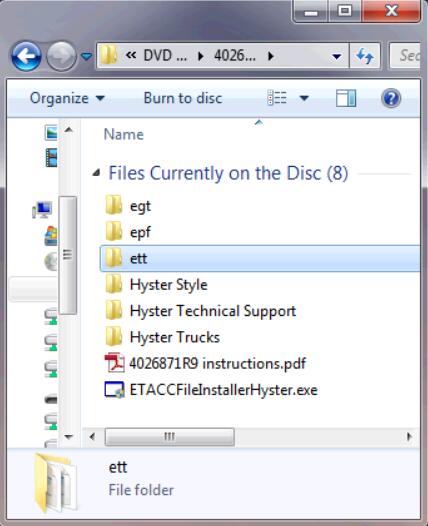Select the Hyster Style folder
The height and width of the screenshot is (526, 428).
(169, 285)
